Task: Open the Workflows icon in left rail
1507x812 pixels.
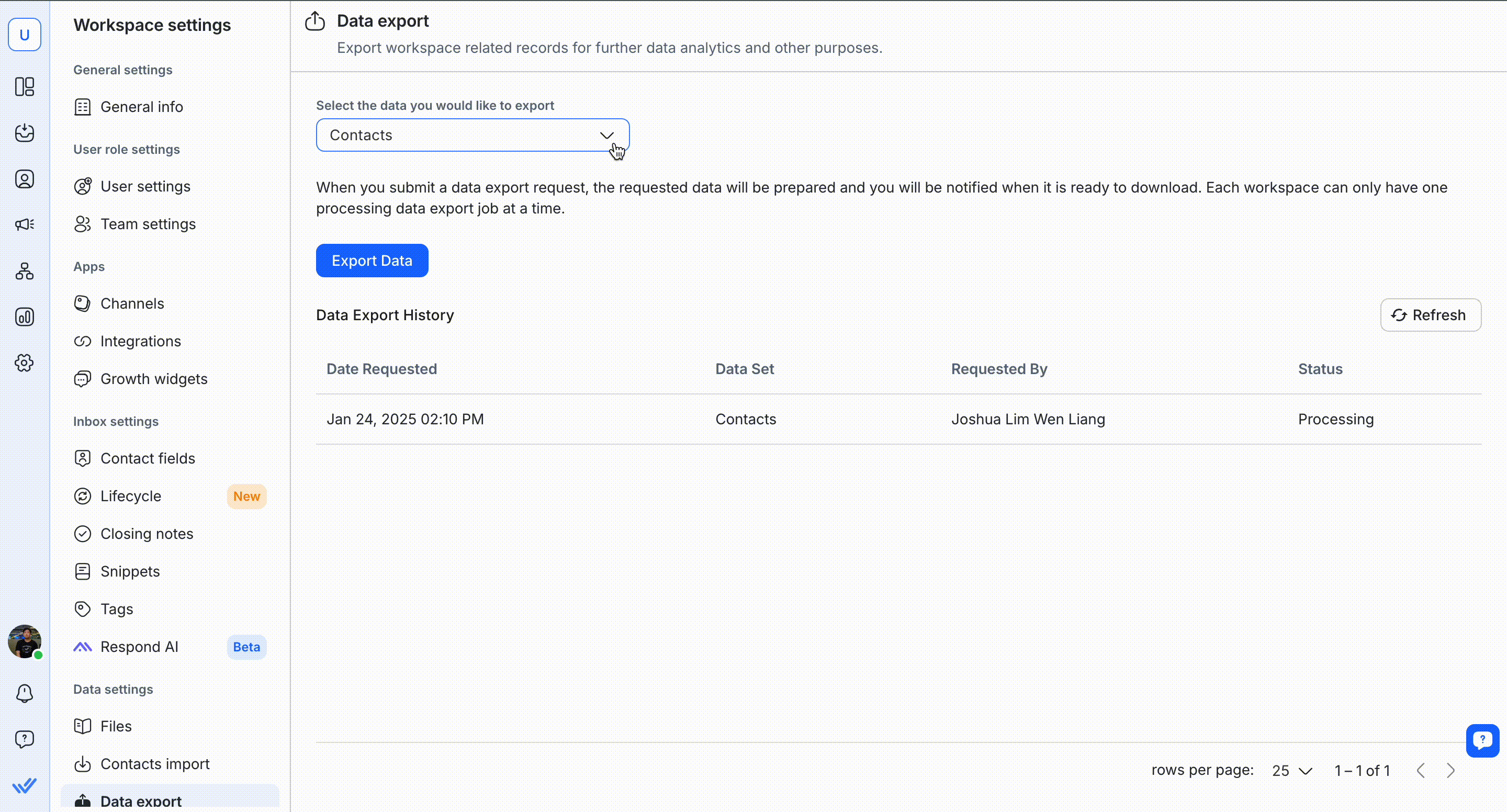Action: pyautogui.click(x=25, y=271)
